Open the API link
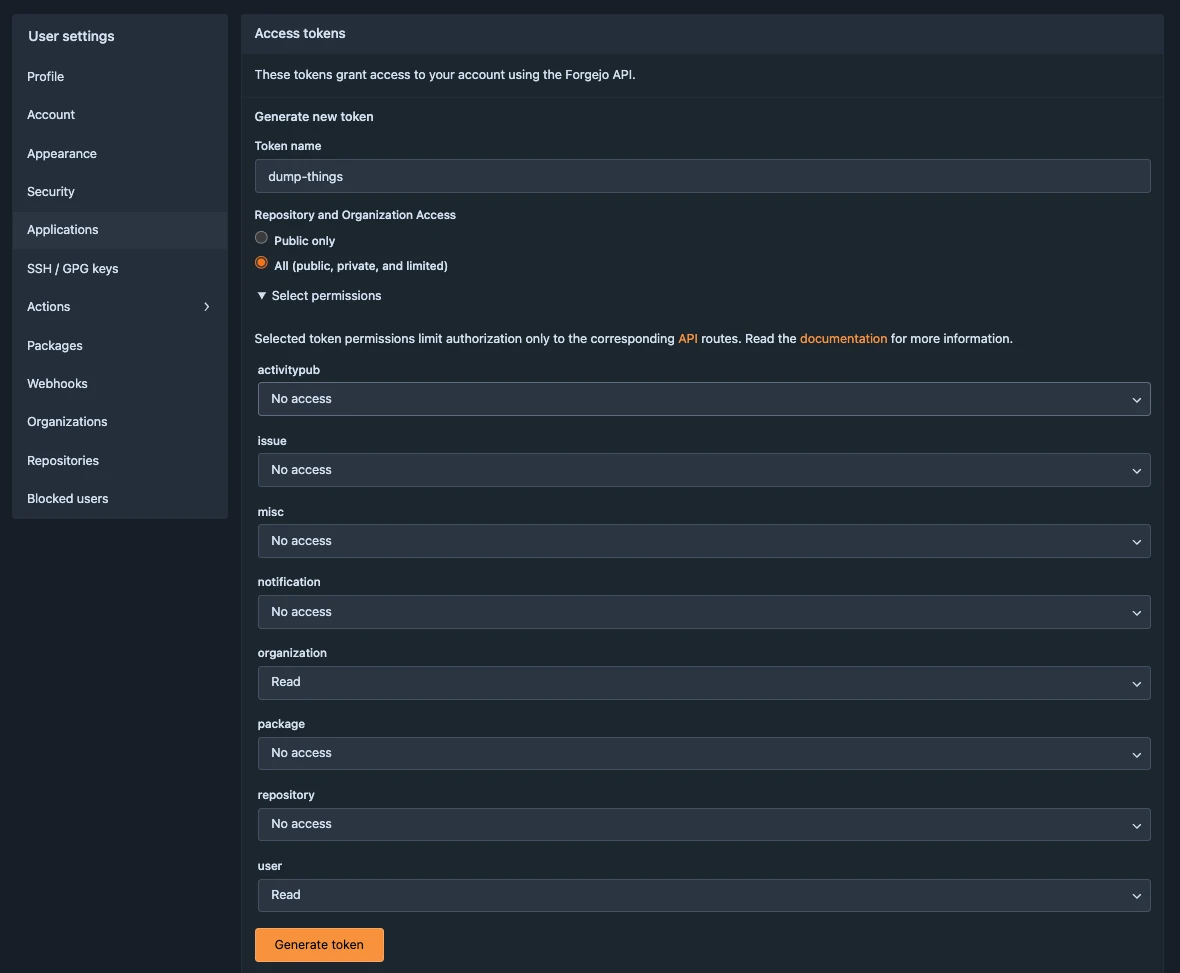The image size is (1180, 973). [688, 339]
